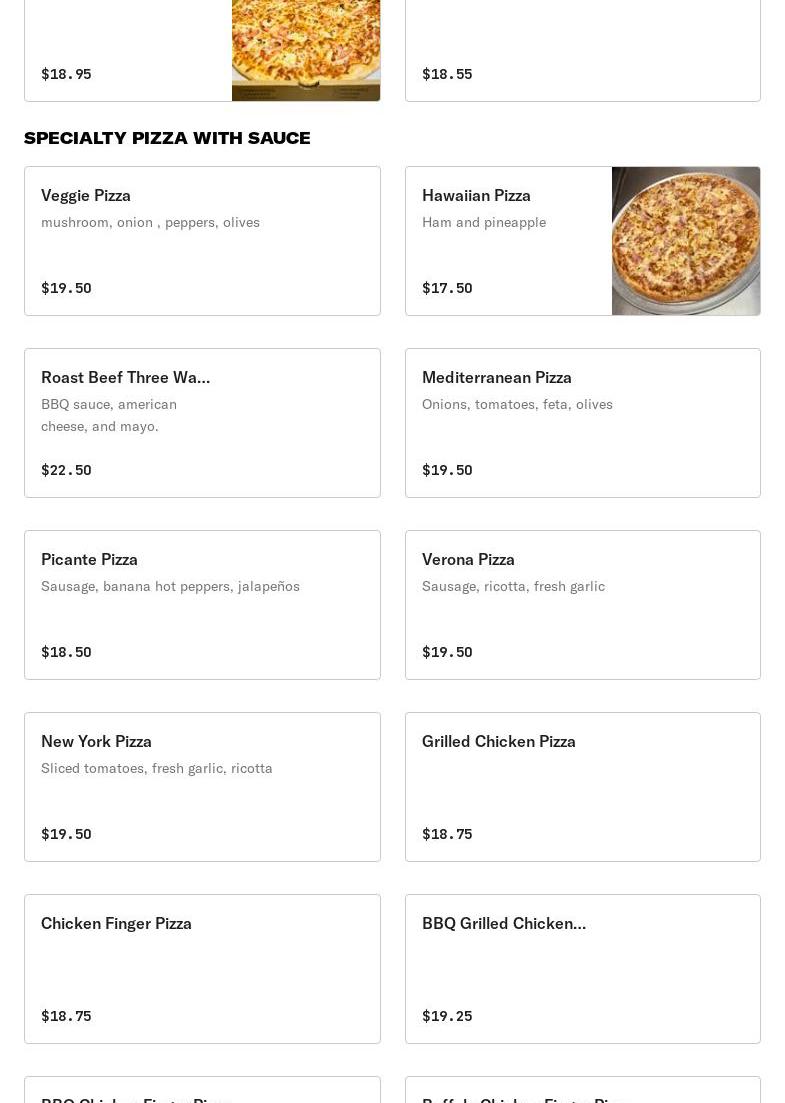Viewport: 785px width, 1103px height.
Task: Open the Verona Pizza card
Action: click(x=582, y=605)
